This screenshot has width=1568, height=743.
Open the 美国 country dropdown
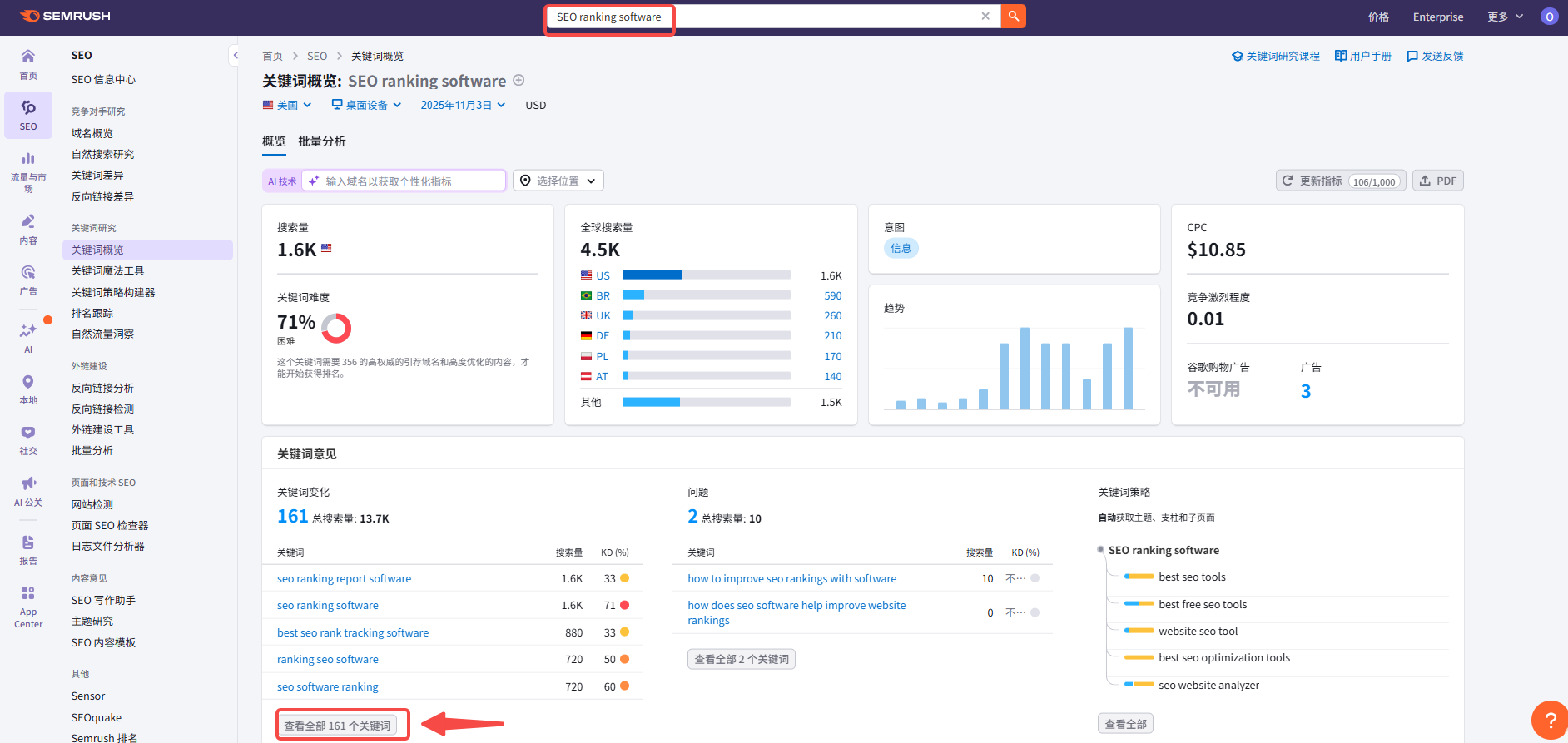click(x=287, y=105)
